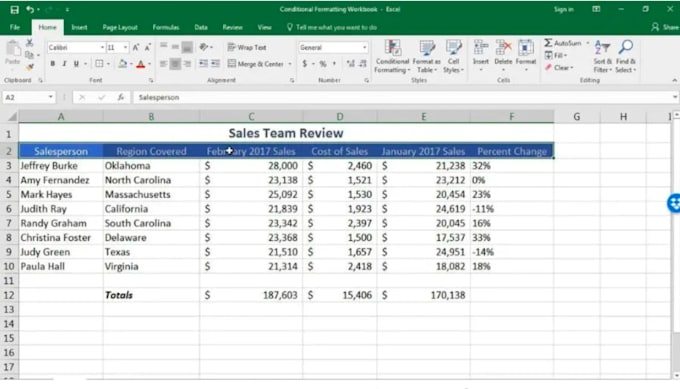Click the Increase Indent icon
Image resolution: width=680 pixels, height=389 pixels.
click(x=215, y=64)
